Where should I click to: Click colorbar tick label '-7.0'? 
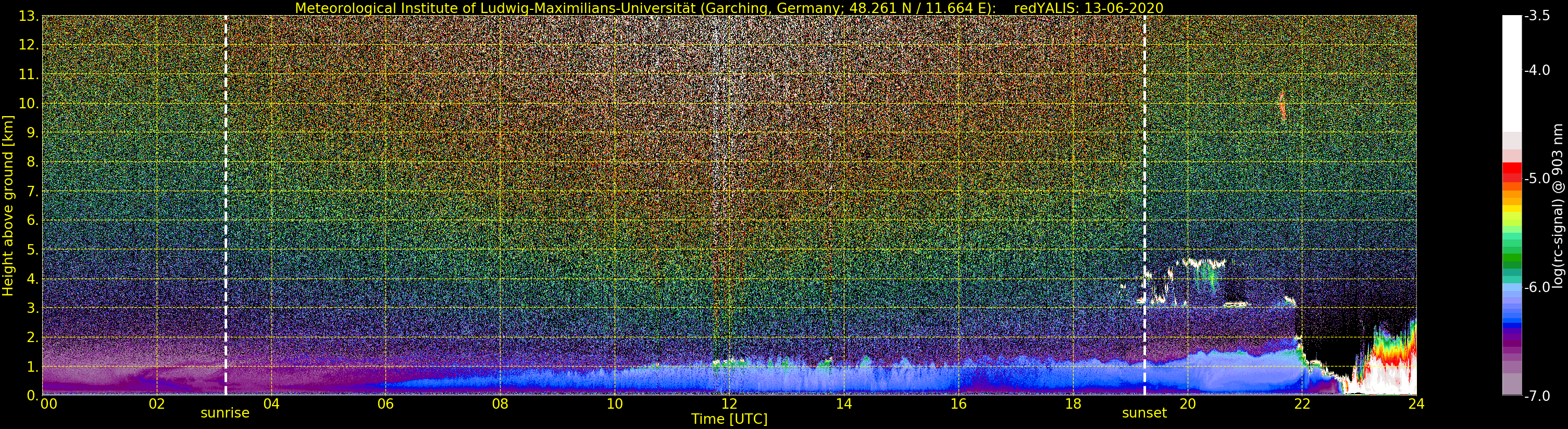pos(1537,396)
